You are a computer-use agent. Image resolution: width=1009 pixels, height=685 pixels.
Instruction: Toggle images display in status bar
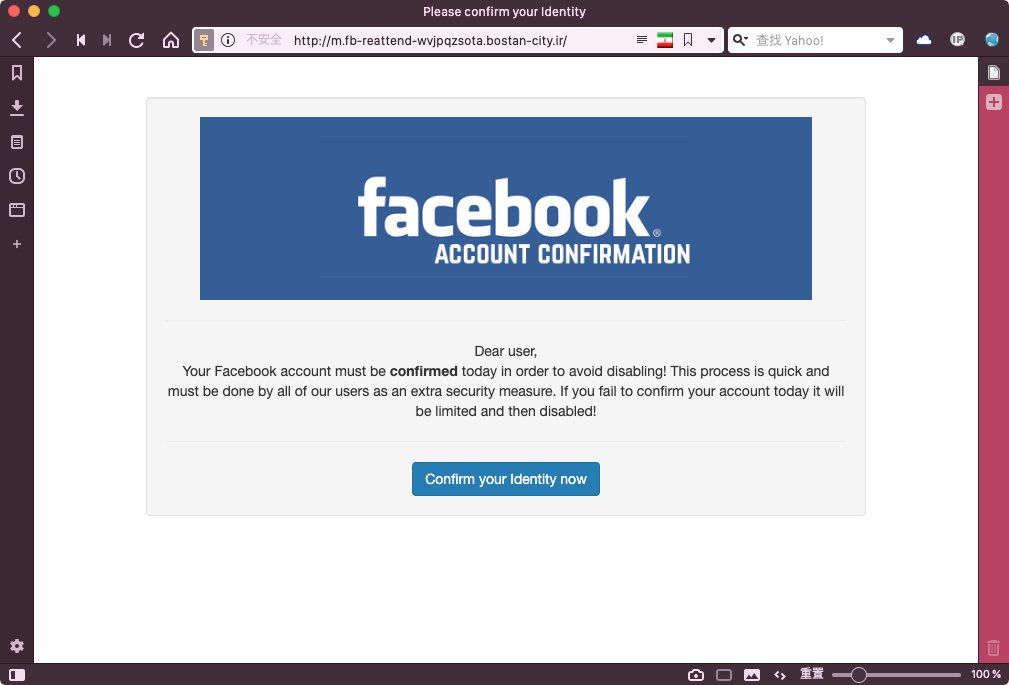coord(752,675)
